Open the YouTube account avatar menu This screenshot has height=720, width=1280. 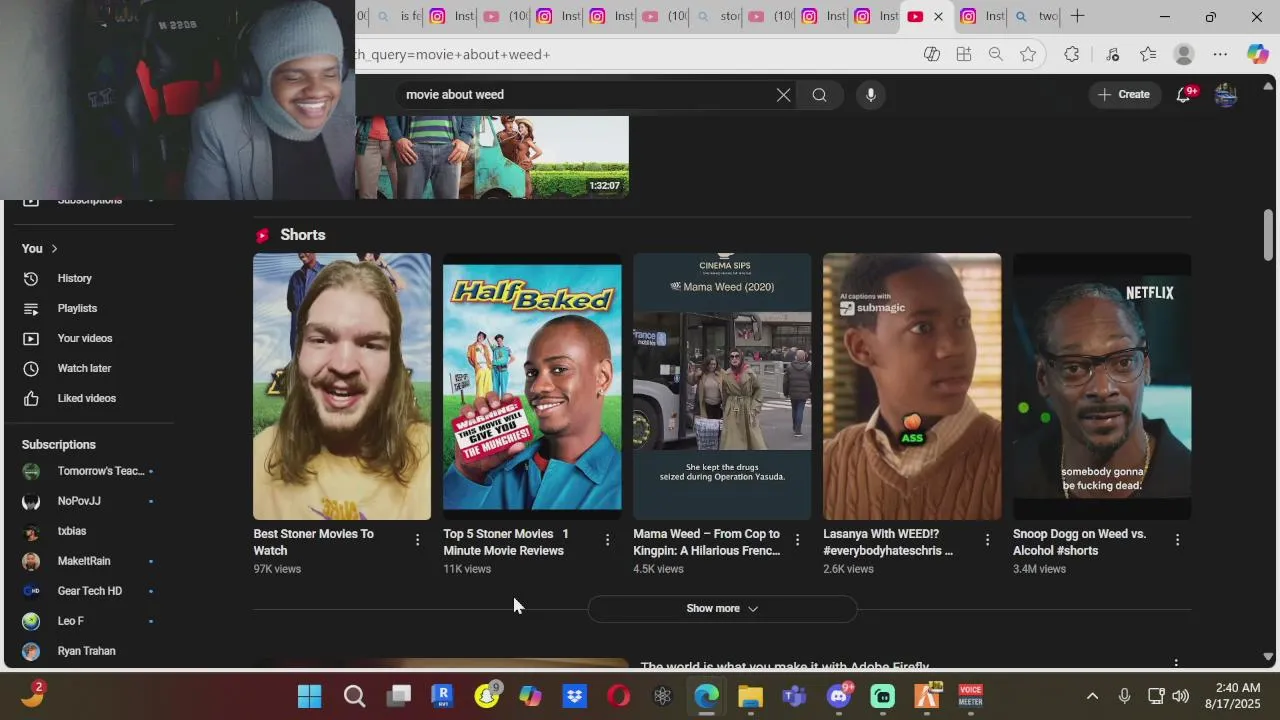pos(1226,95)
